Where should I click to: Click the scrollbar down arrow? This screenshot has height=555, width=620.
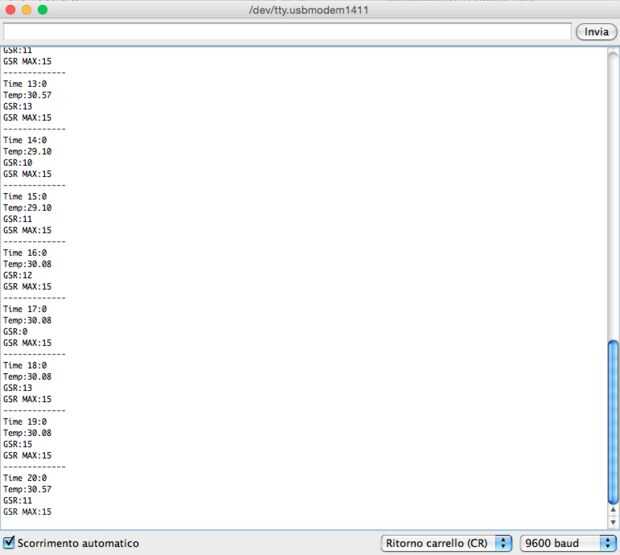(x=613, y=523)
